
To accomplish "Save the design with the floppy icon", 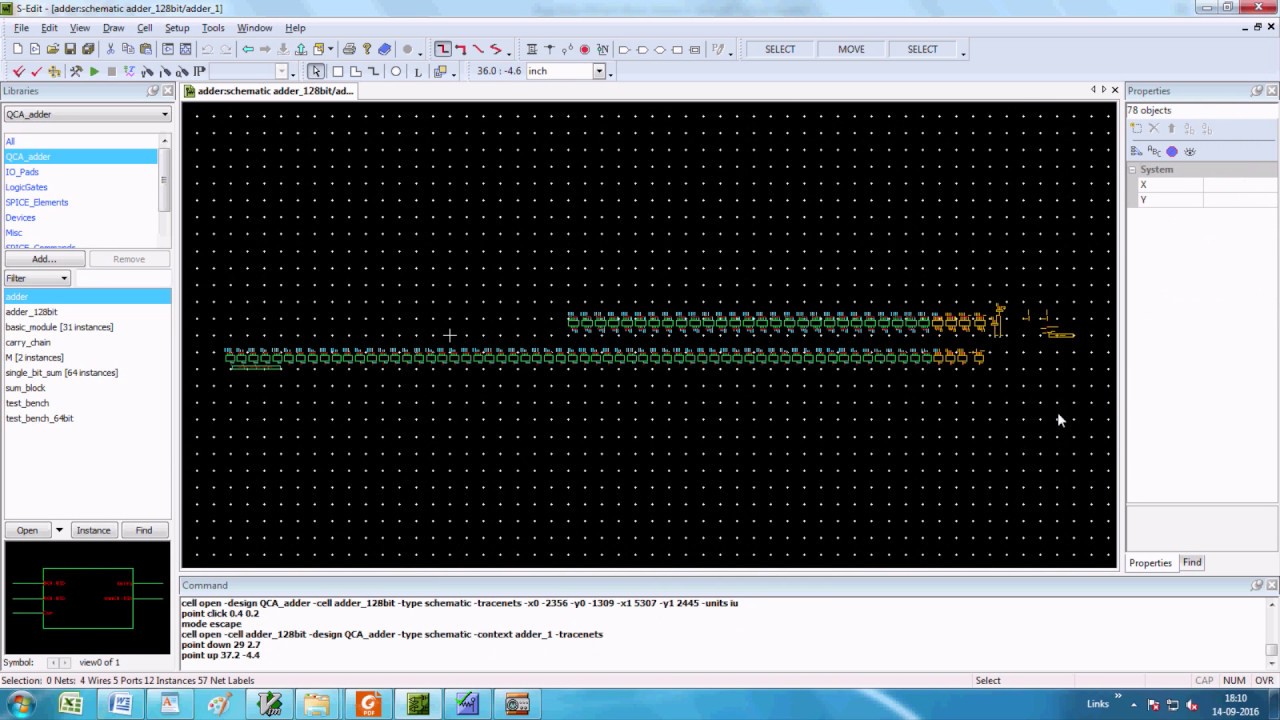I will click(70, 49).
